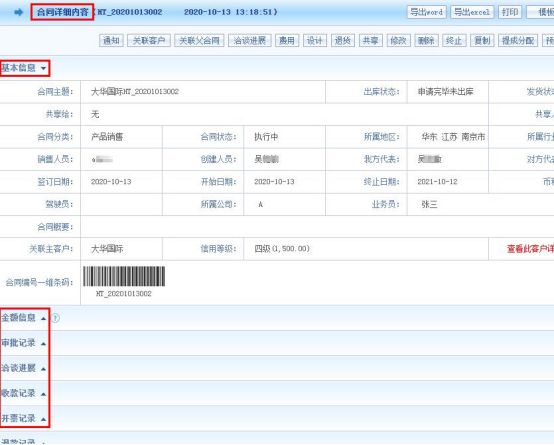This screenshot has width=554, height=445.
Task: Click the 提成分配 button
Action: 518,40
